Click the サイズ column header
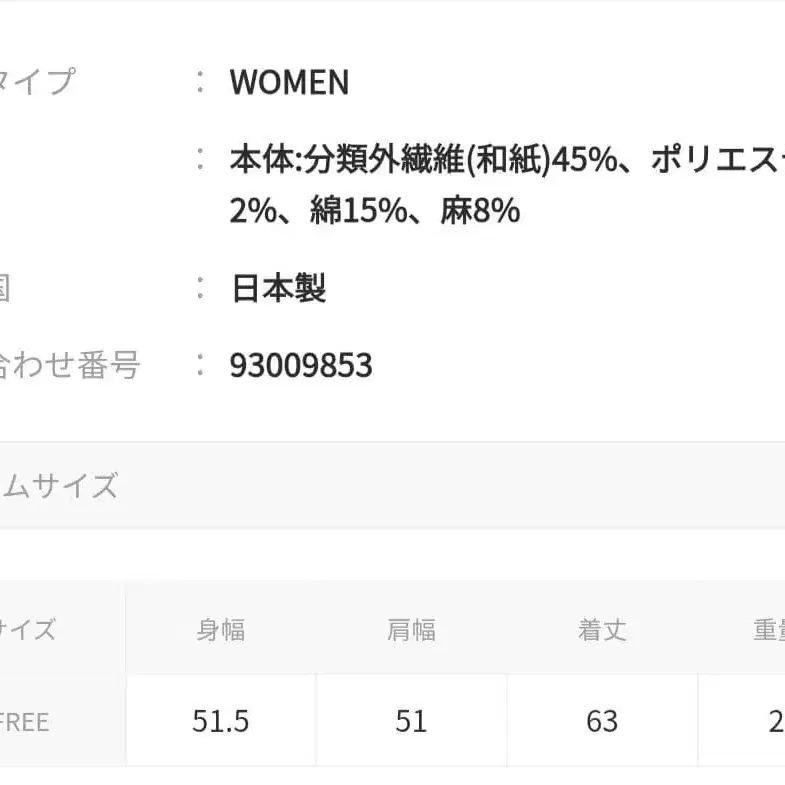The image size is (785, 785). [28, 630]
